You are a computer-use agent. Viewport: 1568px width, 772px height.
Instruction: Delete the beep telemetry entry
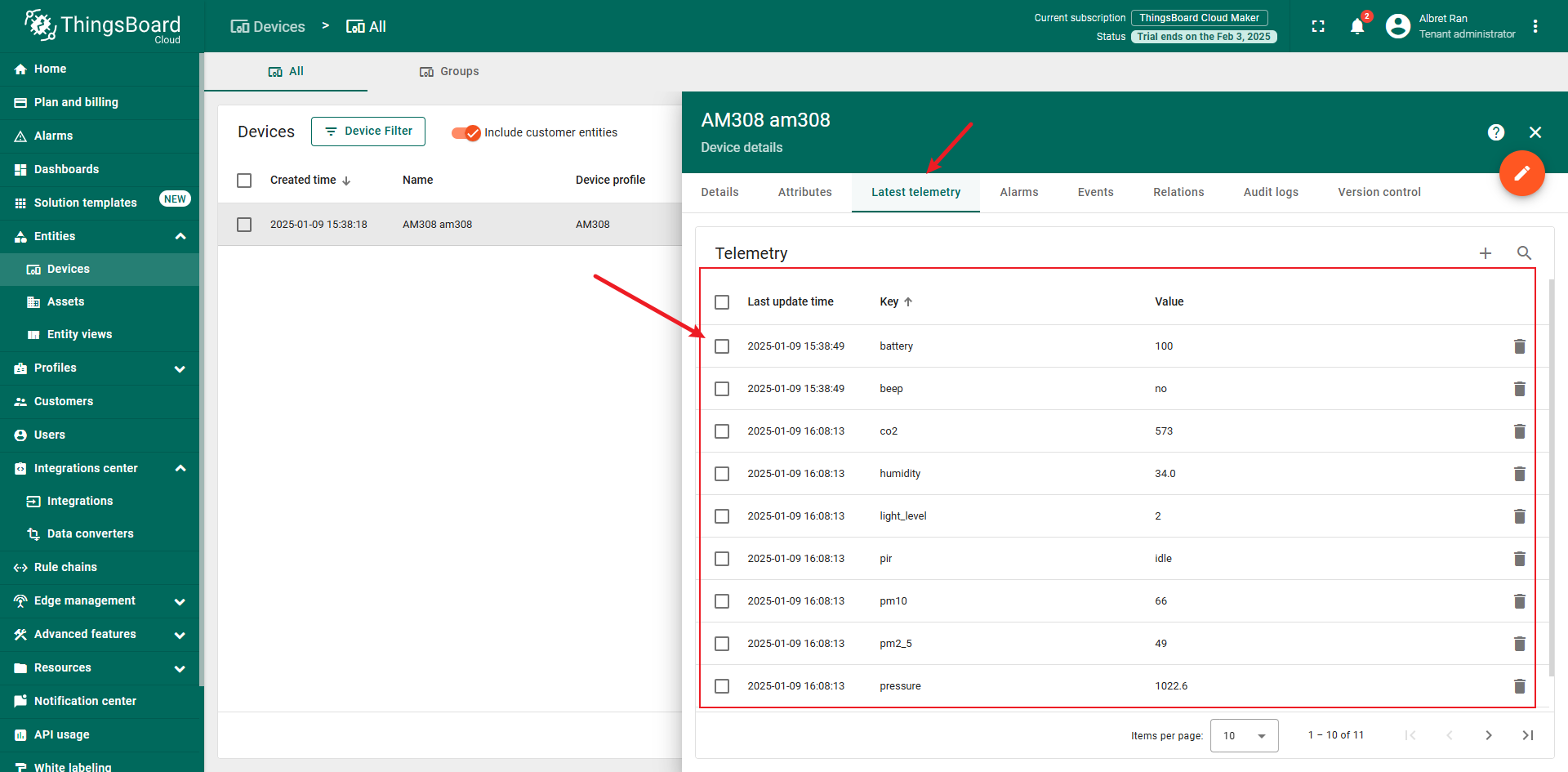tap(1519, 389)
